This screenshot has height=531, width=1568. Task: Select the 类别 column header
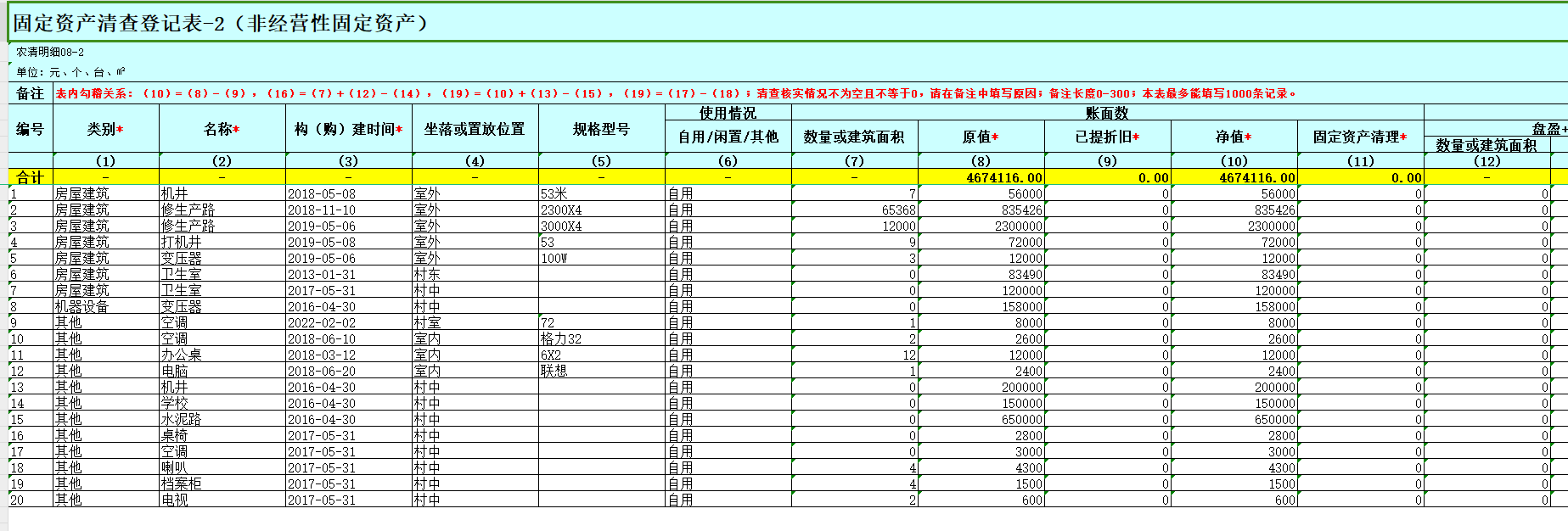pos(106,129)
